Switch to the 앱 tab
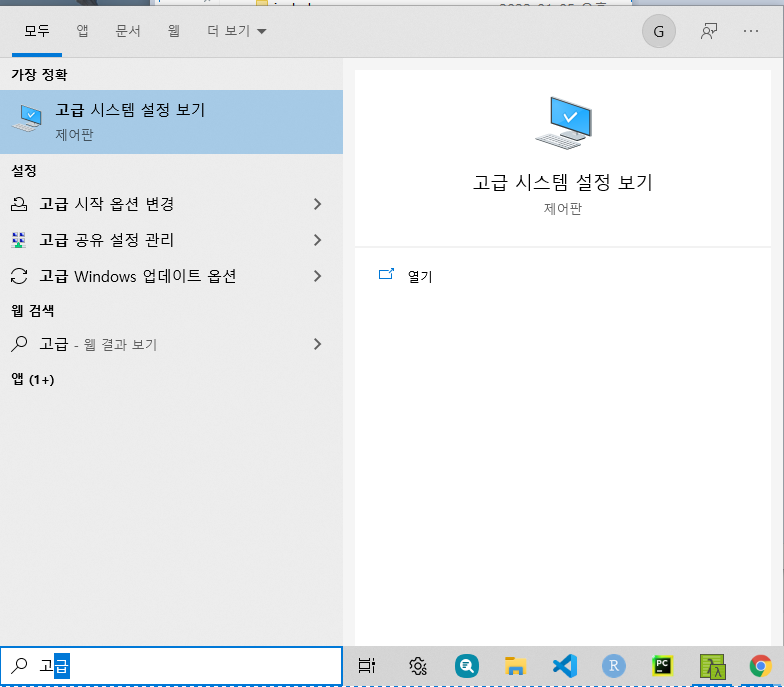Viewport: 784px width, 687px height. click(82, 31)
